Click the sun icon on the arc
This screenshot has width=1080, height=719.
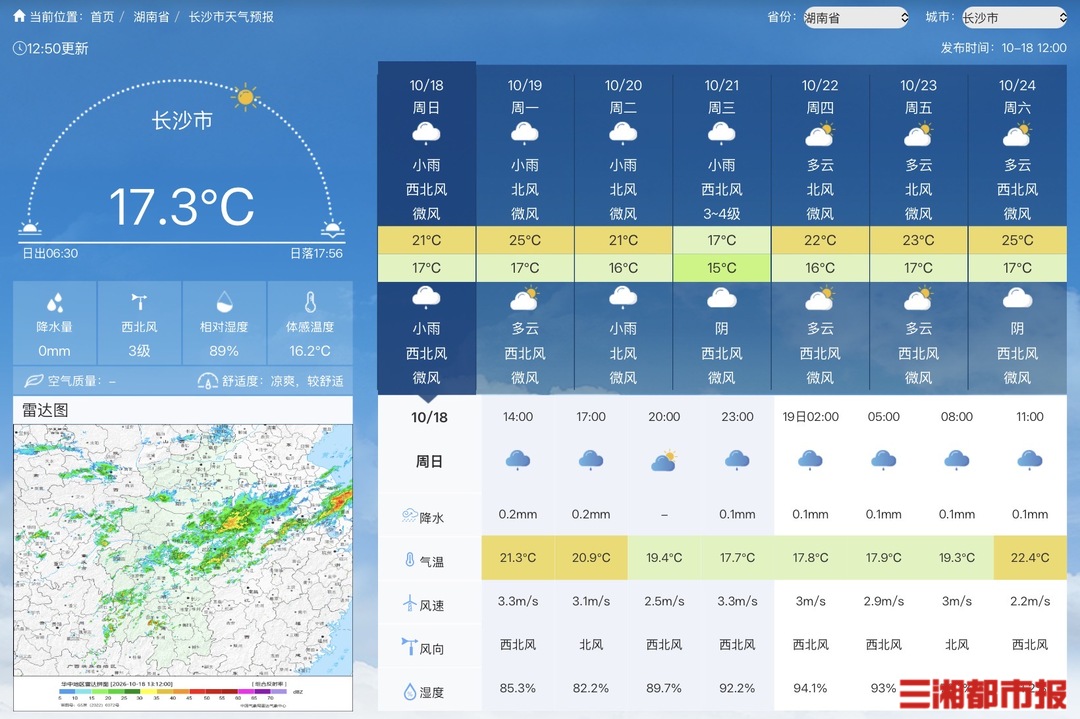tap(245, 97)
